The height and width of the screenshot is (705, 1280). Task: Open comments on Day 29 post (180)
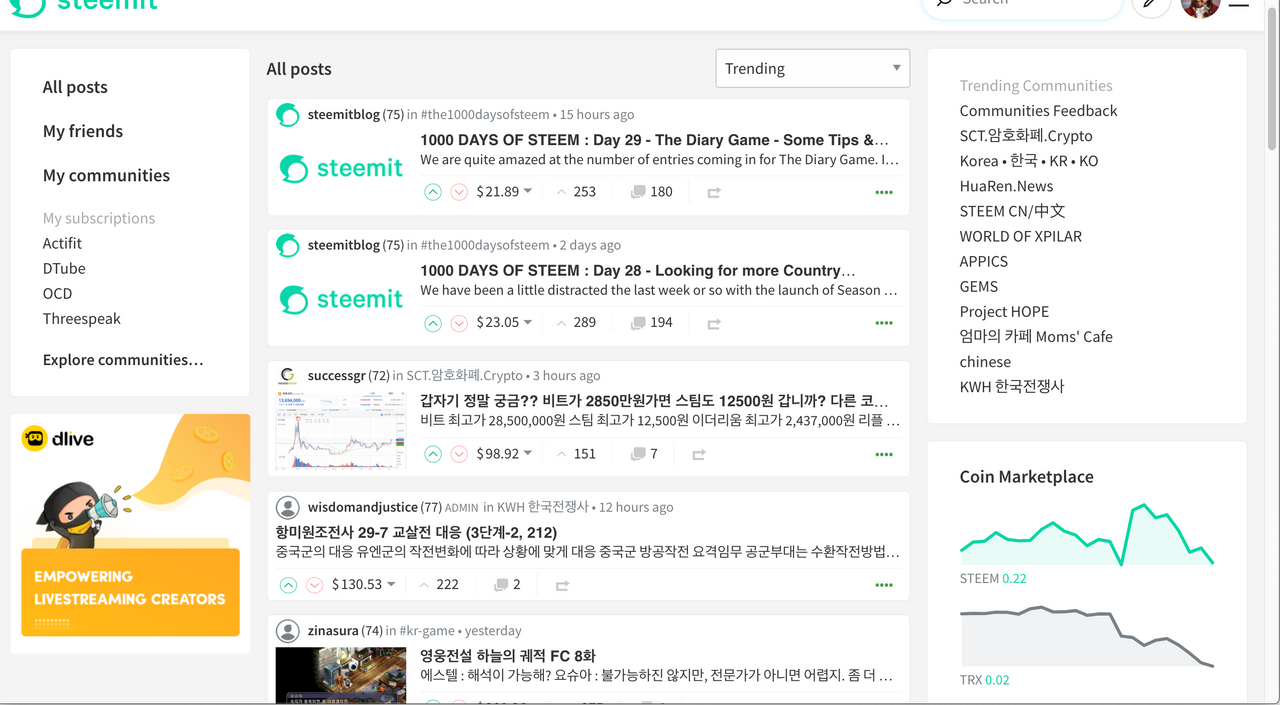[651, 192]
